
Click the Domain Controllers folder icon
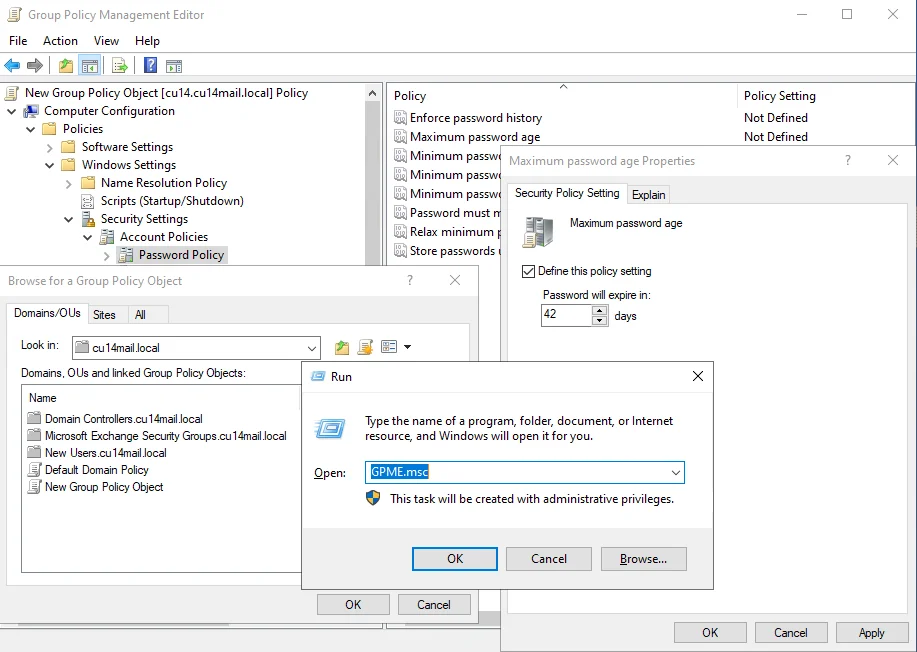pyautogui.click(x=35, y=419)
